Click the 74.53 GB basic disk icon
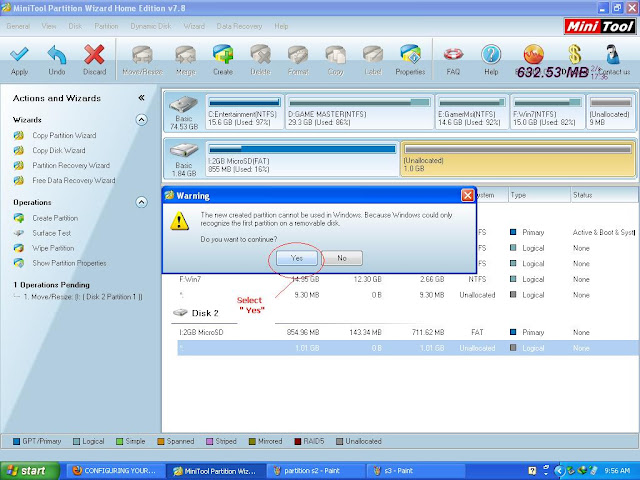 coord(184,105)
